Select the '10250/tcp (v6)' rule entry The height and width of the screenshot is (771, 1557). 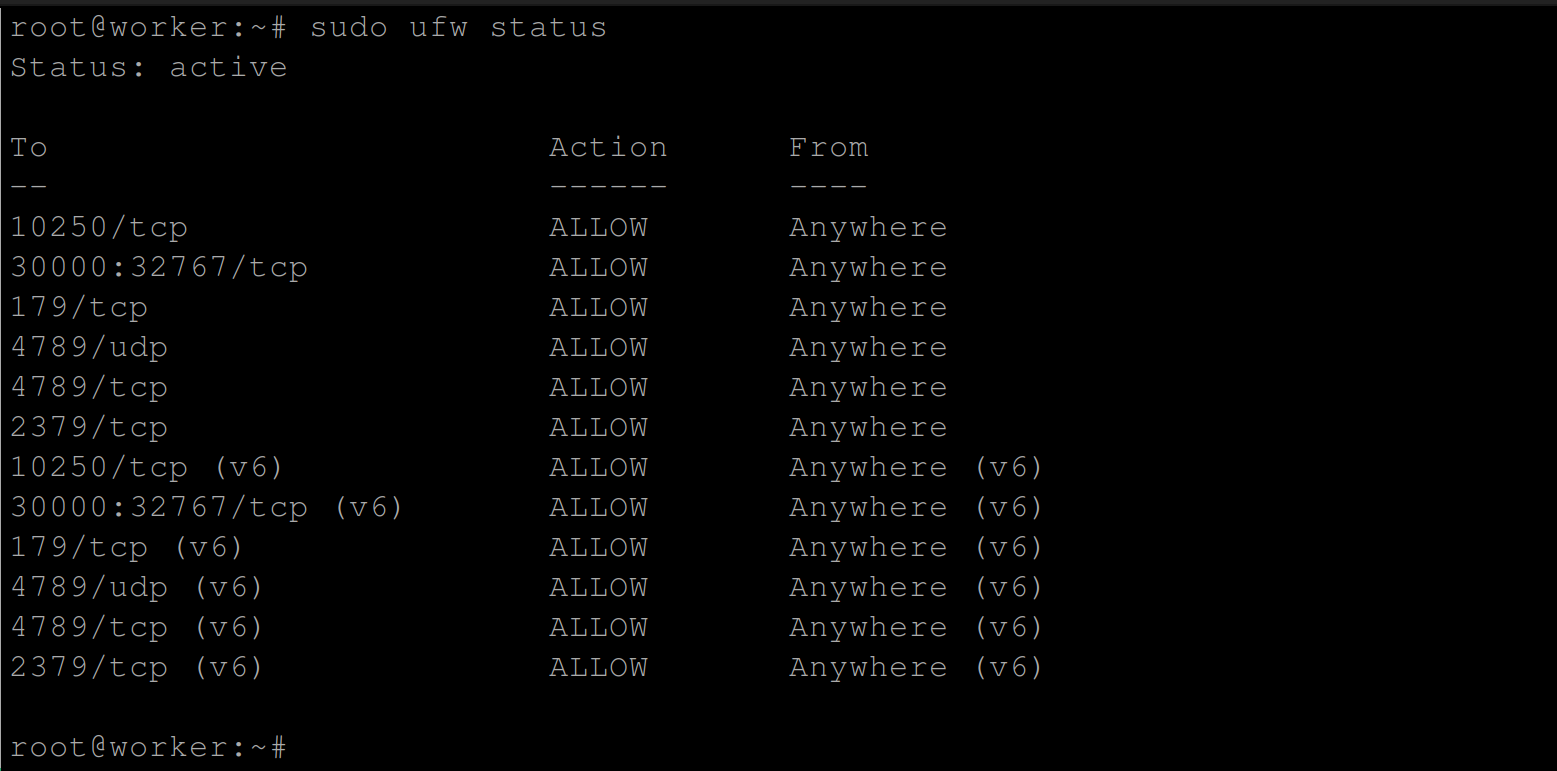pyautogui.click(x=147, y=467)
